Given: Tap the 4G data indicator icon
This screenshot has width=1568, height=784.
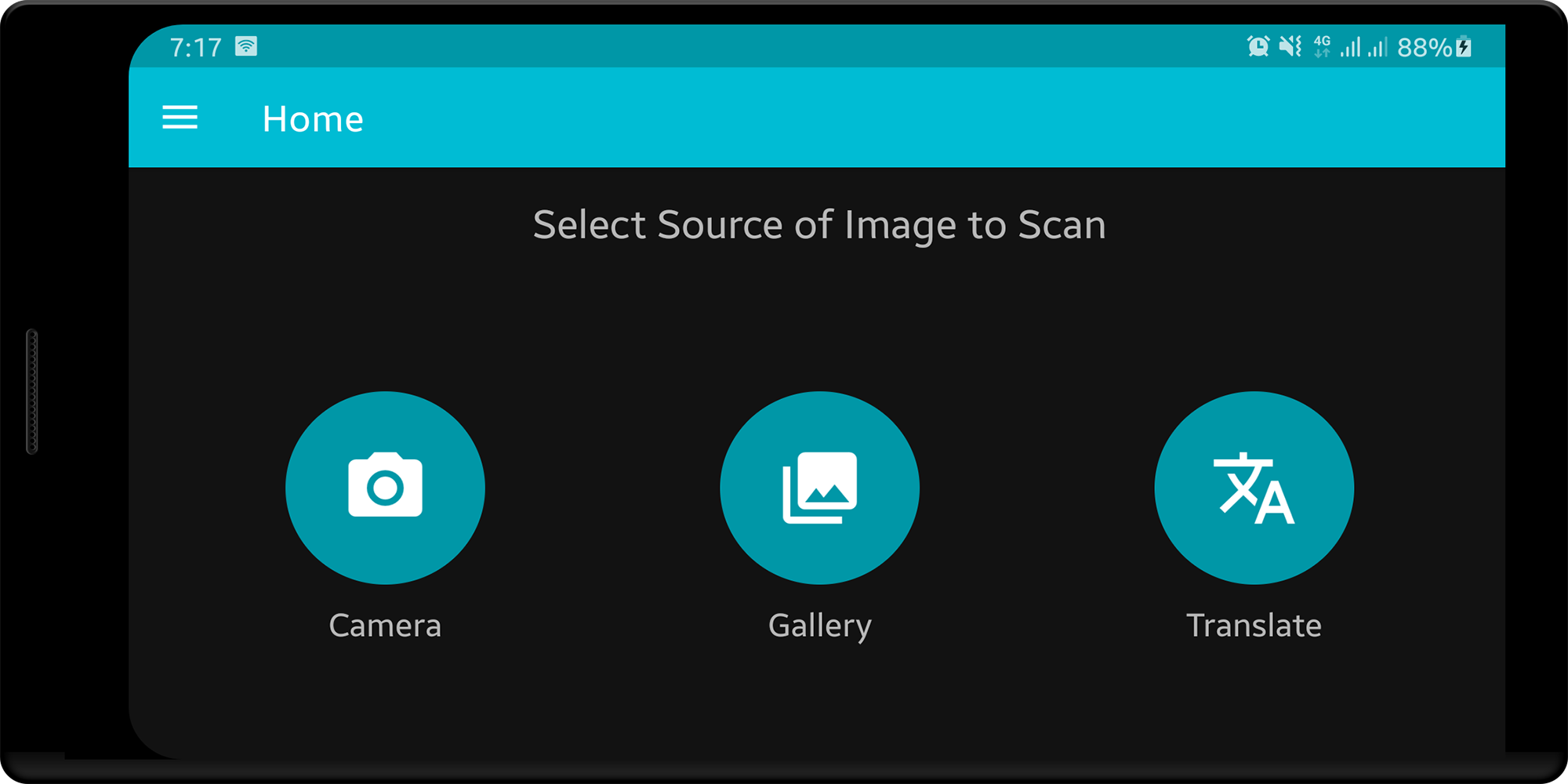Looking at the screenshot, I should coord(1322,47).
